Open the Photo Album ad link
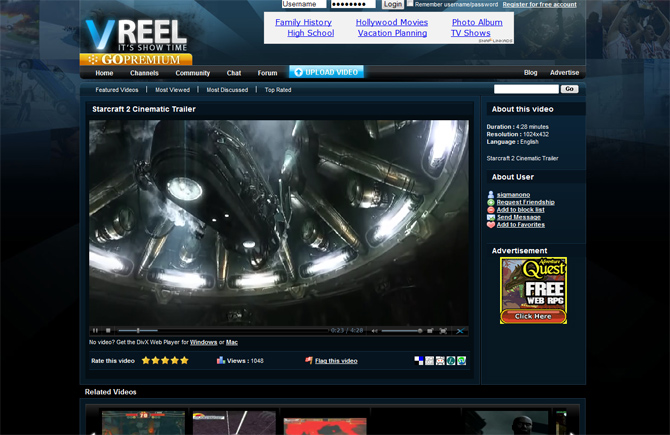The image size is (670, 435). coord(477,22)
